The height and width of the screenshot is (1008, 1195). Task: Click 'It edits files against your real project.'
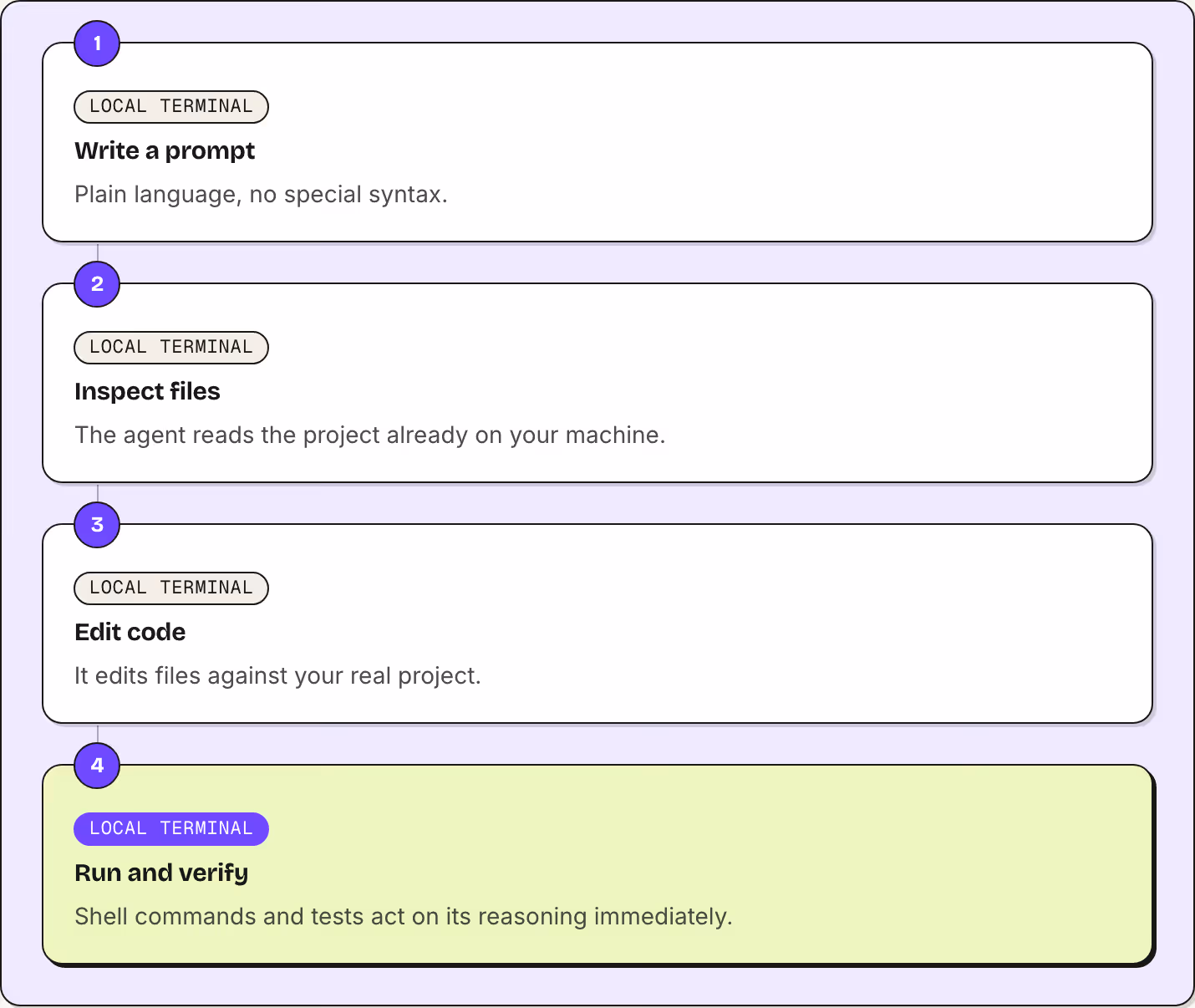pos(277,676)
